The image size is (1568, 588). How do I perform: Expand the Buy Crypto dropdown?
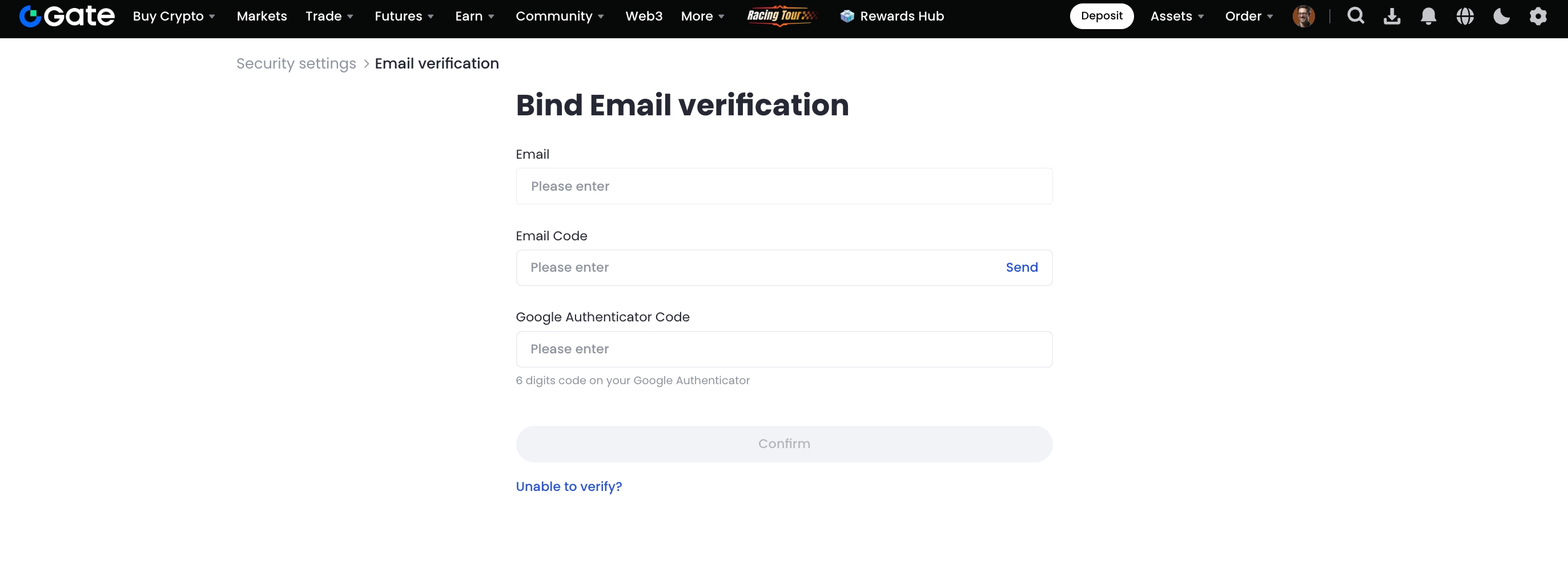click(174, 17)
